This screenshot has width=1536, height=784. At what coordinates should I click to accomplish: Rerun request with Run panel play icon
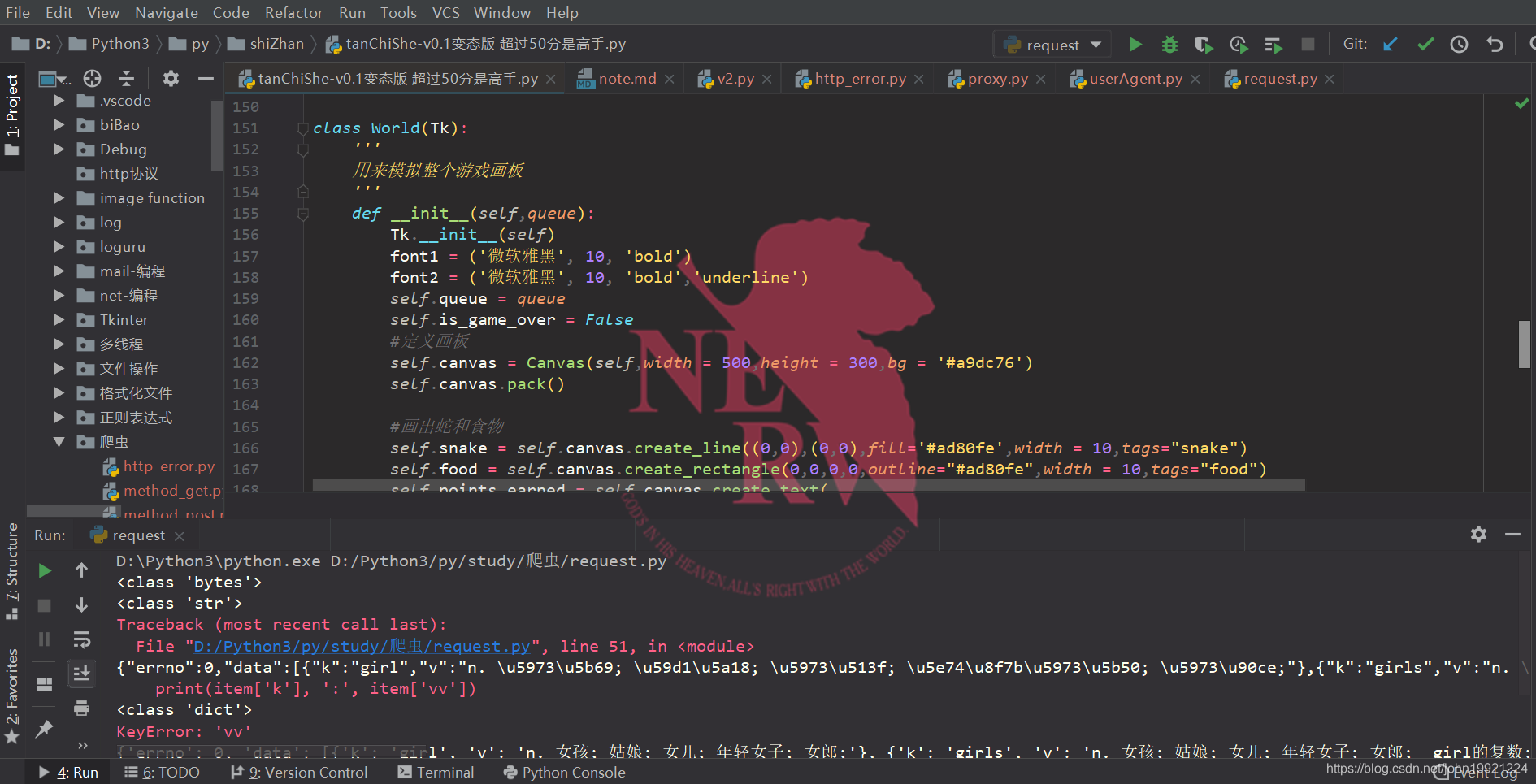coord(45,571)
